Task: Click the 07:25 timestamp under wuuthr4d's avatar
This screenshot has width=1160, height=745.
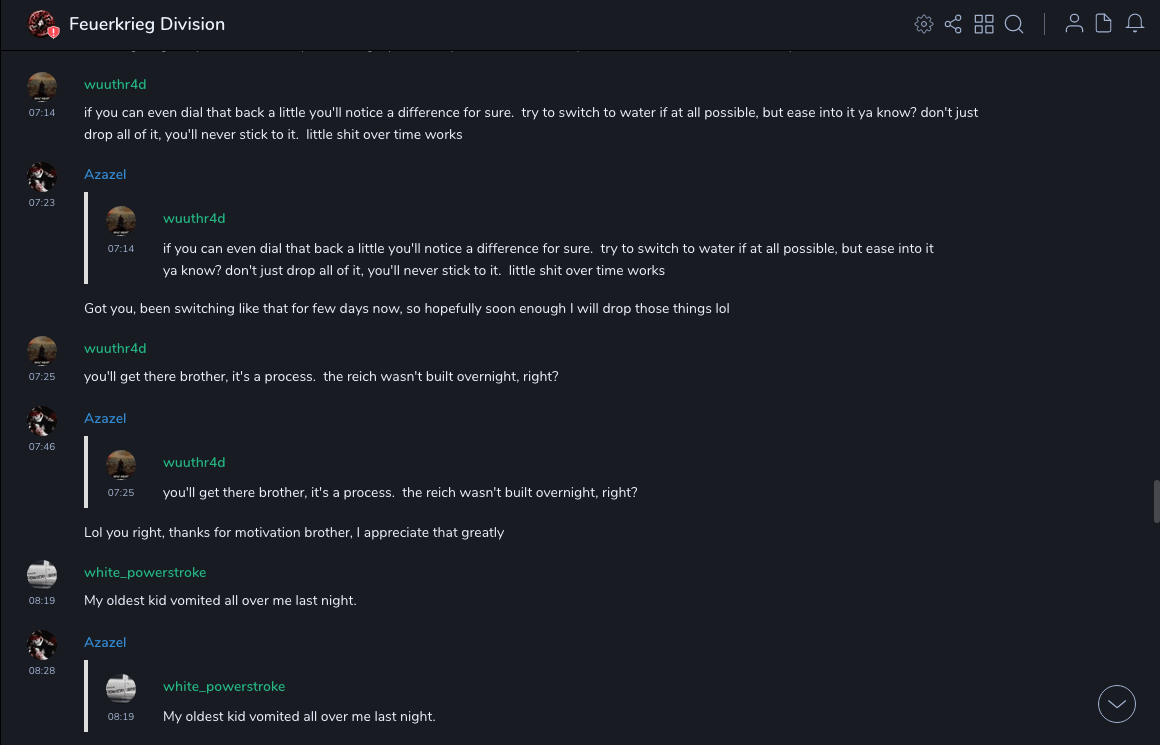Action: click(42, 377)
